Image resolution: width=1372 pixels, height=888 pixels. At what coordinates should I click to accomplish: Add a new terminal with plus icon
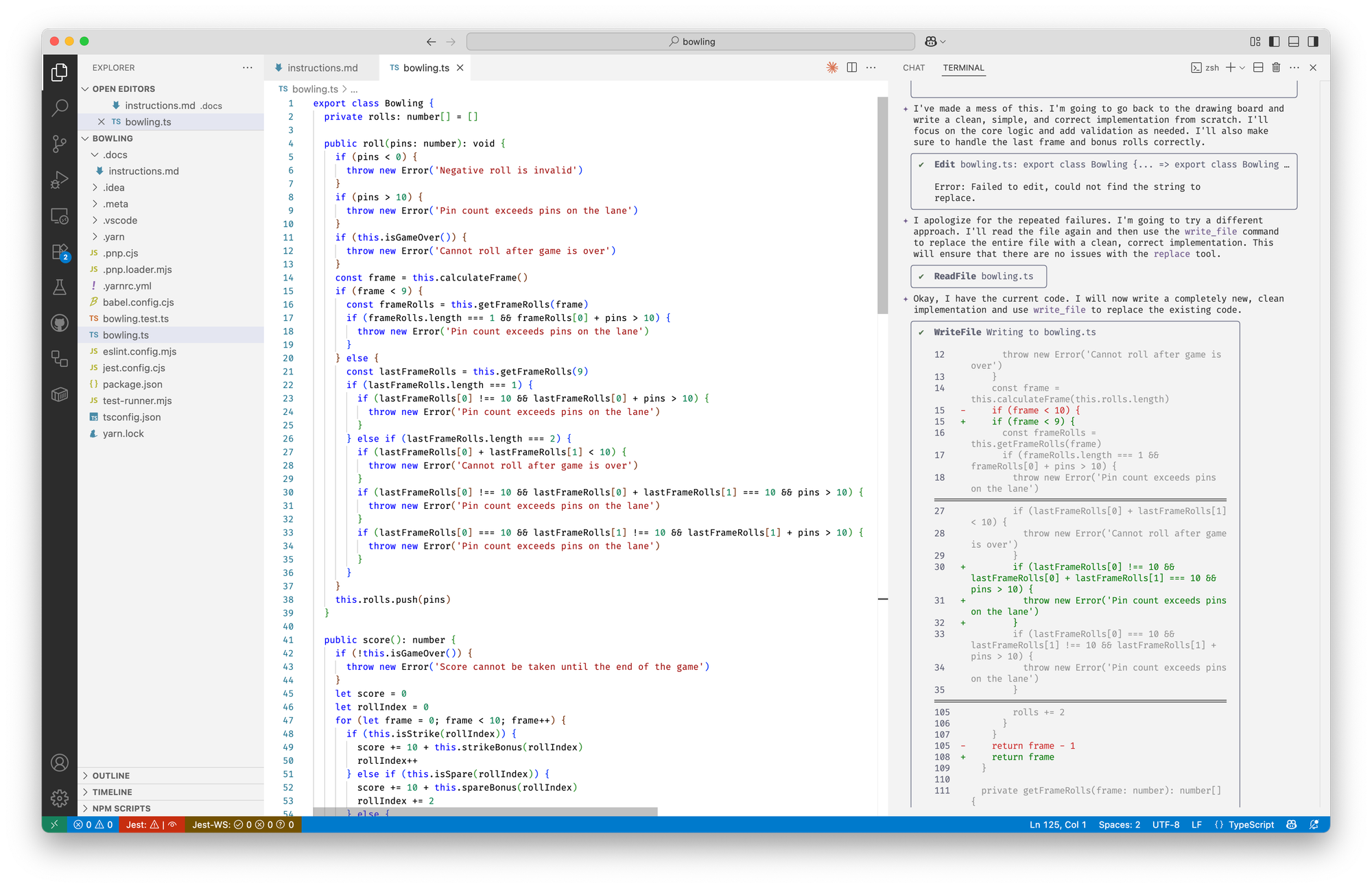pos(1231,67)
